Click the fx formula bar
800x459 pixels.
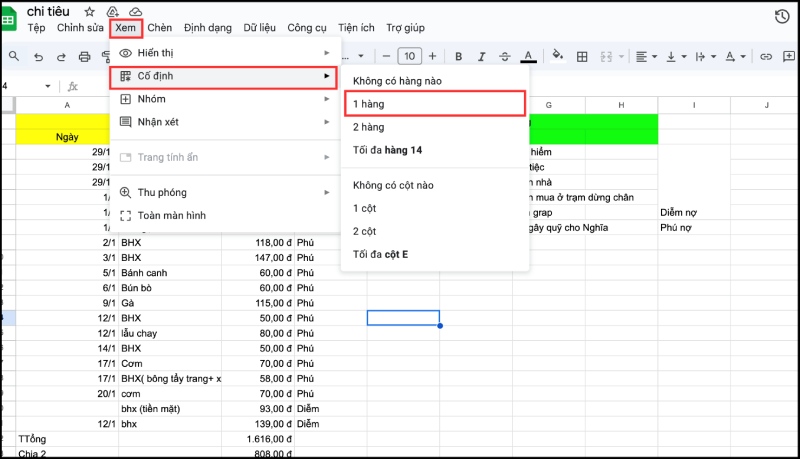tap(73, 86)
